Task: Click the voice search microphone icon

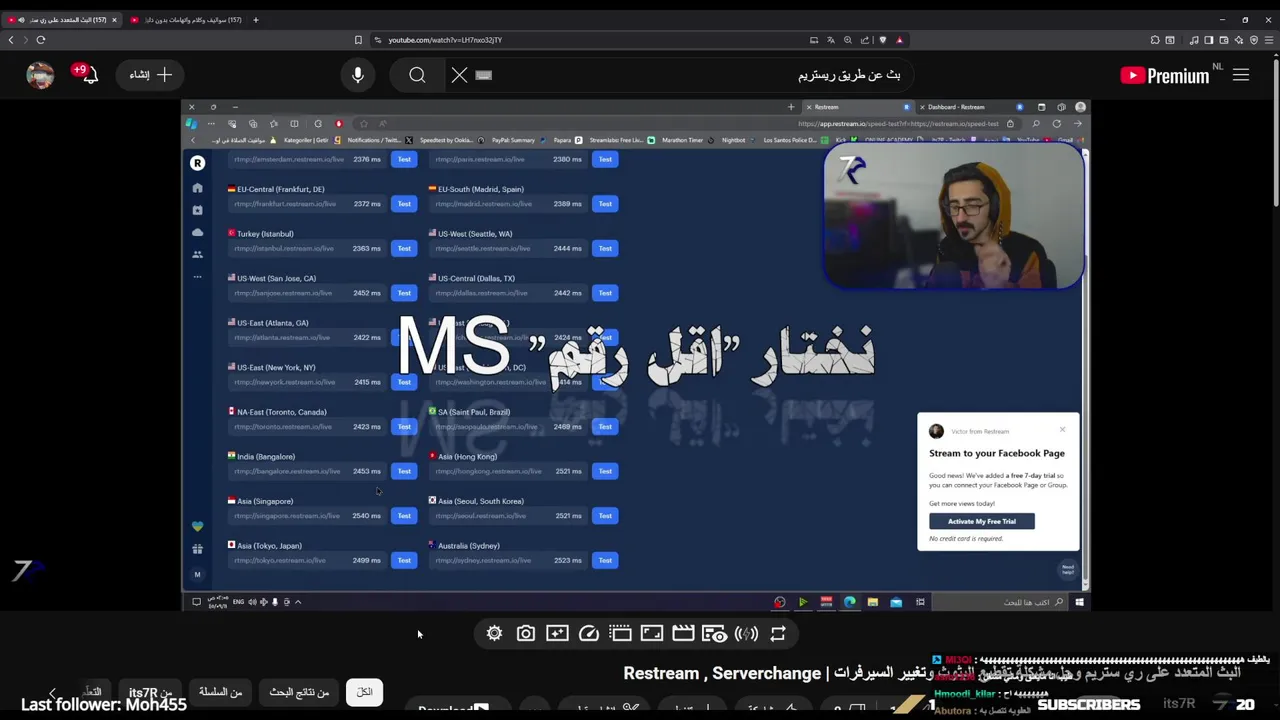Action: point(358,75)
